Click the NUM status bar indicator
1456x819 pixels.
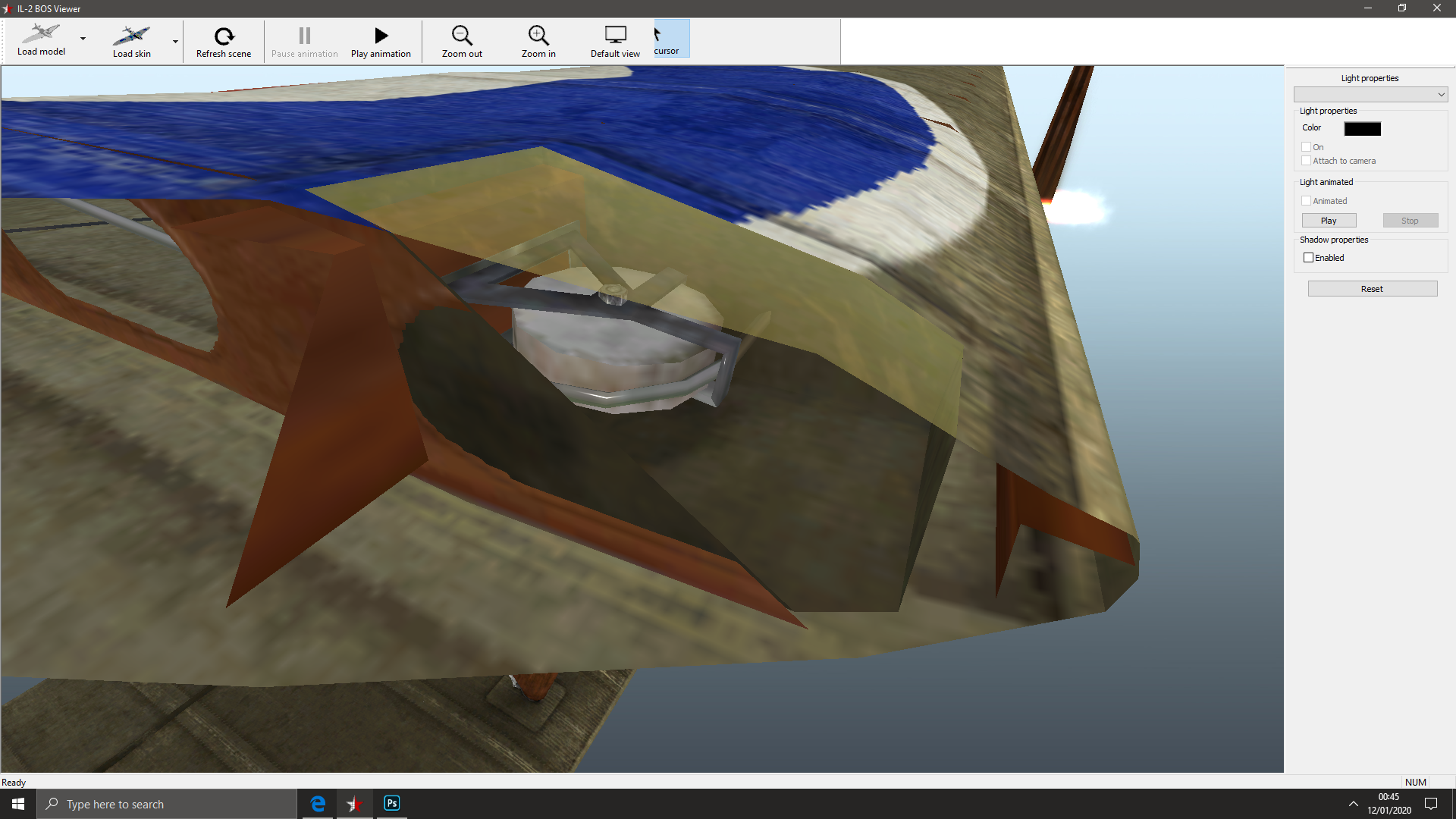[x=1415, y=782]
